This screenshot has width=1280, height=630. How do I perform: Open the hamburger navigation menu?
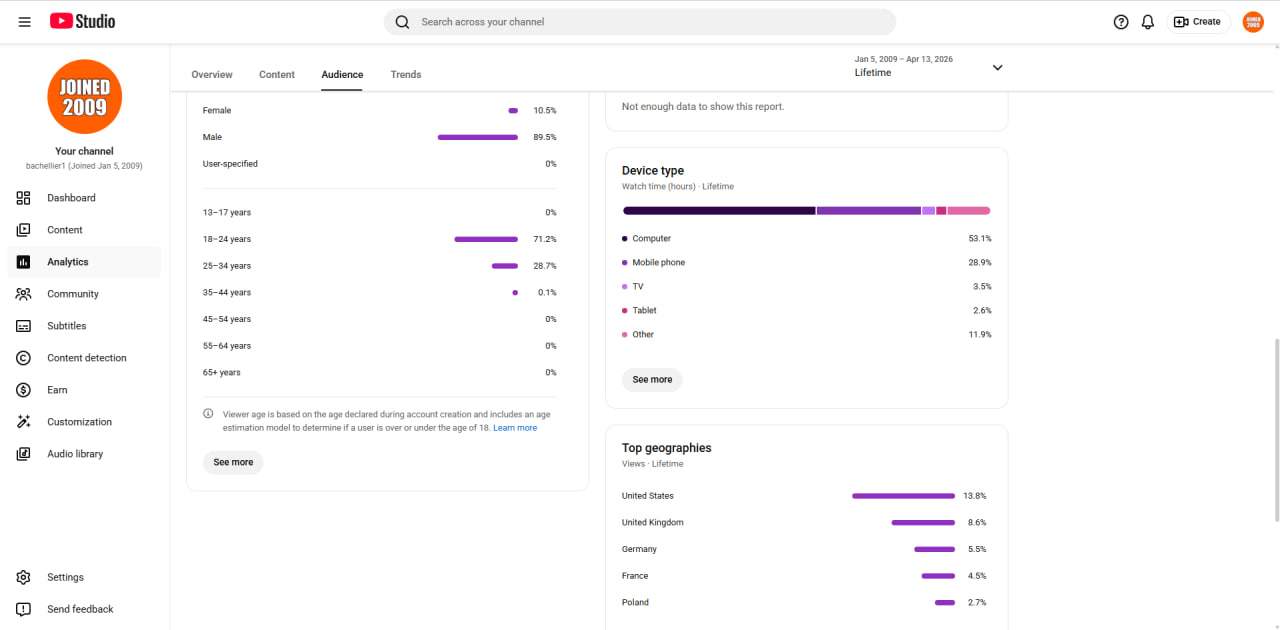click(x=25, y=22)
